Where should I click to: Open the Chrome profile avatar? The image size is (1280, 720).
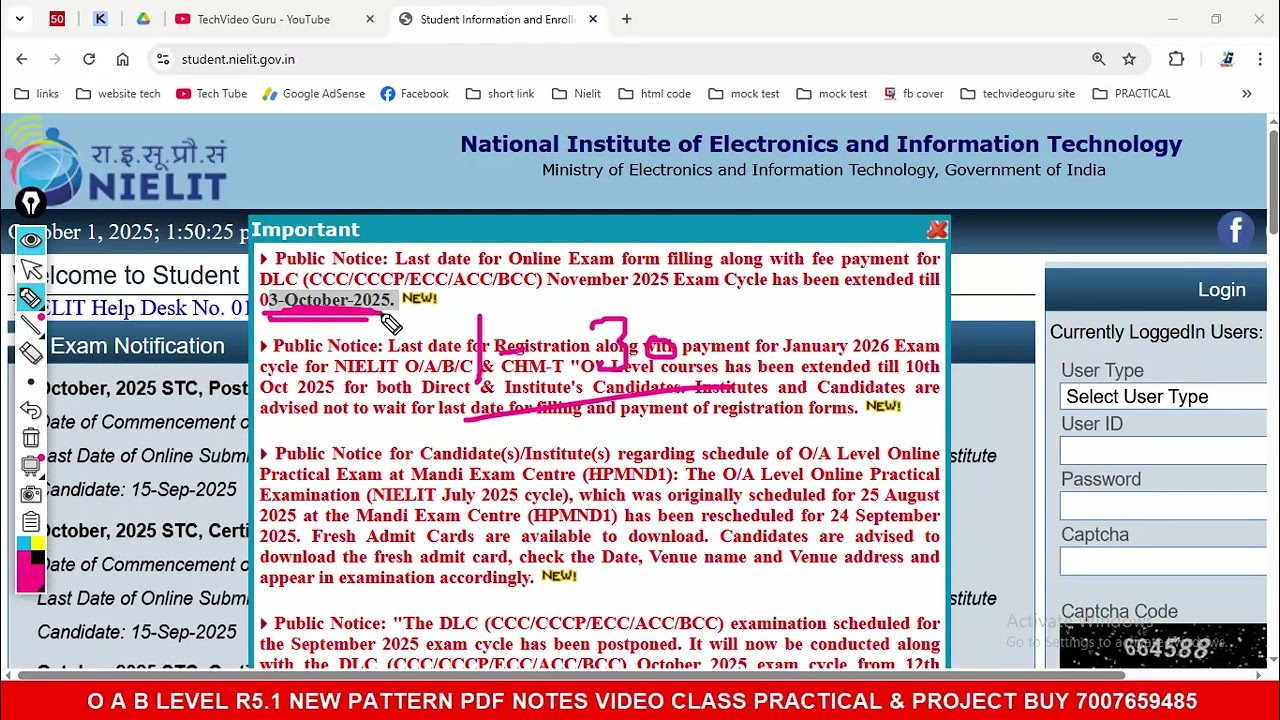tap(1227, 59)
